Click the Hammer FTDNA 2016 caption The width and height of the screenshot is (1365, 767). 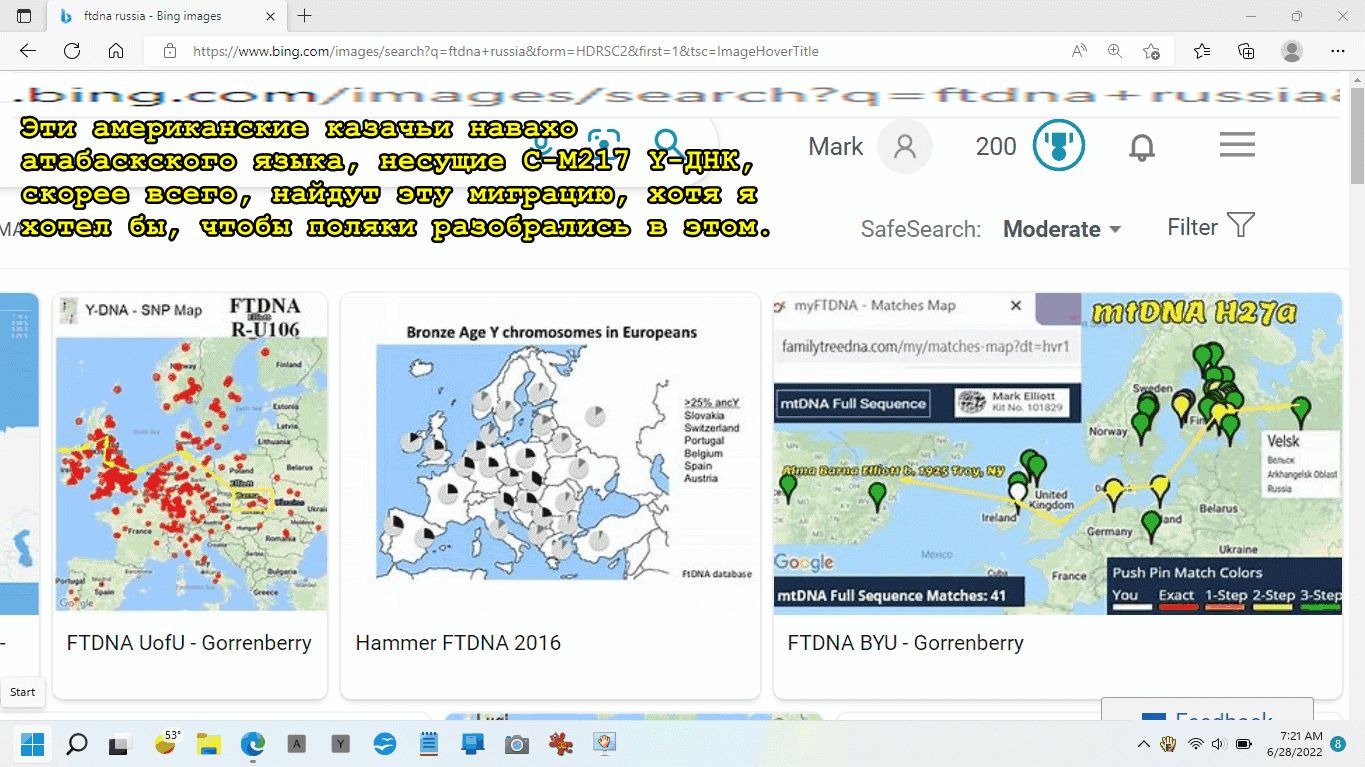[x=458, y=643]
